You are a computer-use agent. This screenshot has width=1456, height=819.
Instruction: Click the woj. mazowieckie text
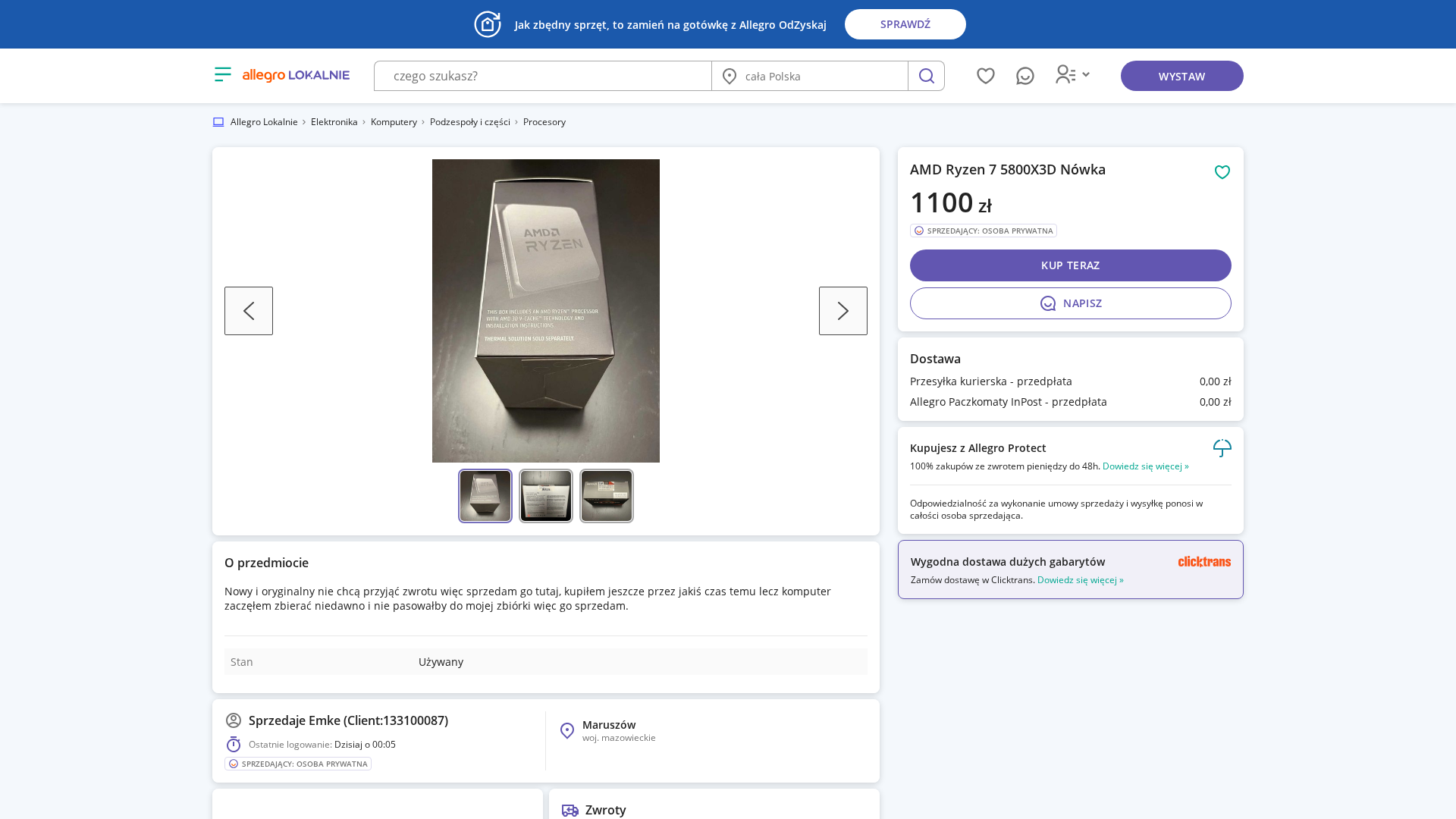[619, 738]
